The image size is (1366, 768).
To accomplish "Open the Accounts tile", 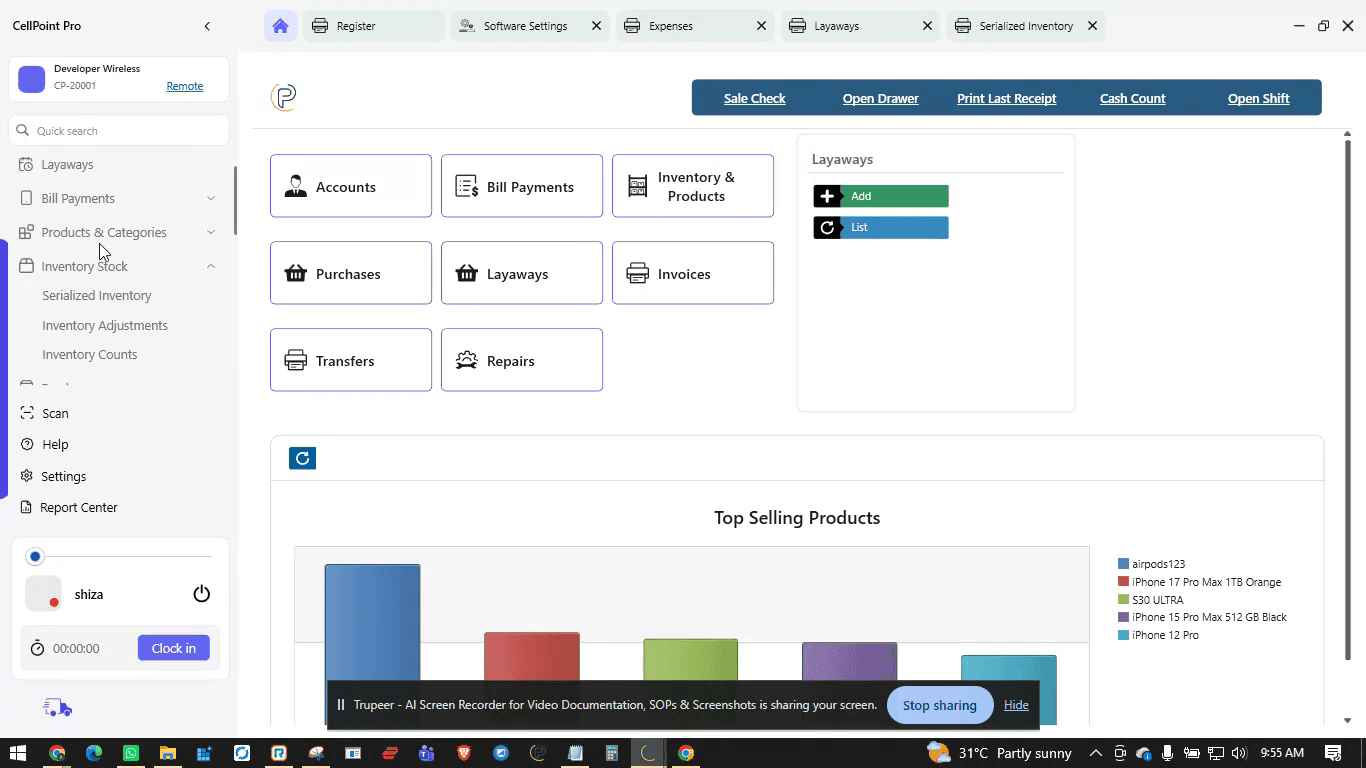I will point(351,186).
